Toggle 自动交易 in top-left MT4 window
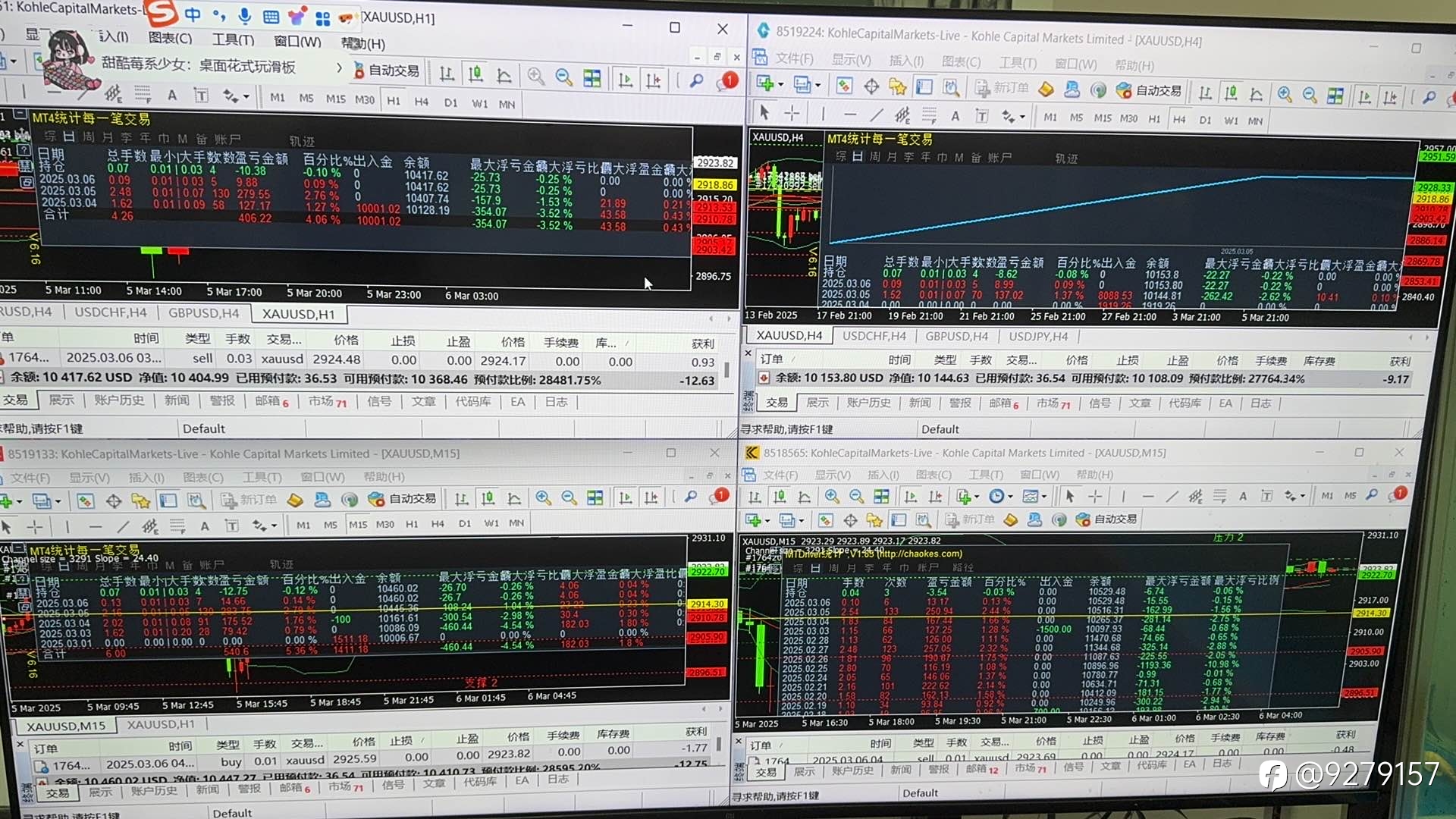 [x=386, y=71]
